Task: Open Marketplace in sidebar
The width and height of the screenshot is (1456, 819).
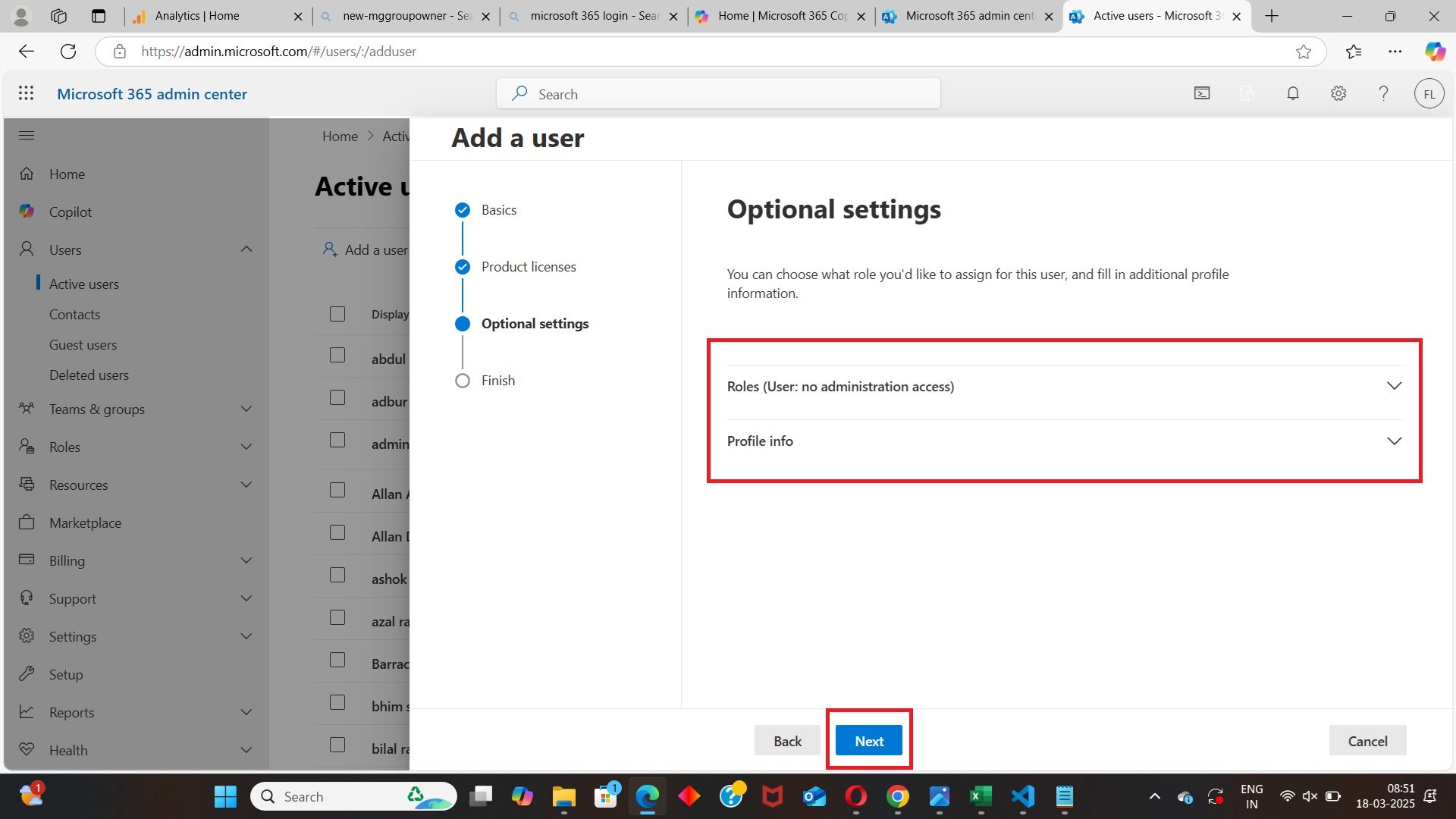Action: [85, 523]
